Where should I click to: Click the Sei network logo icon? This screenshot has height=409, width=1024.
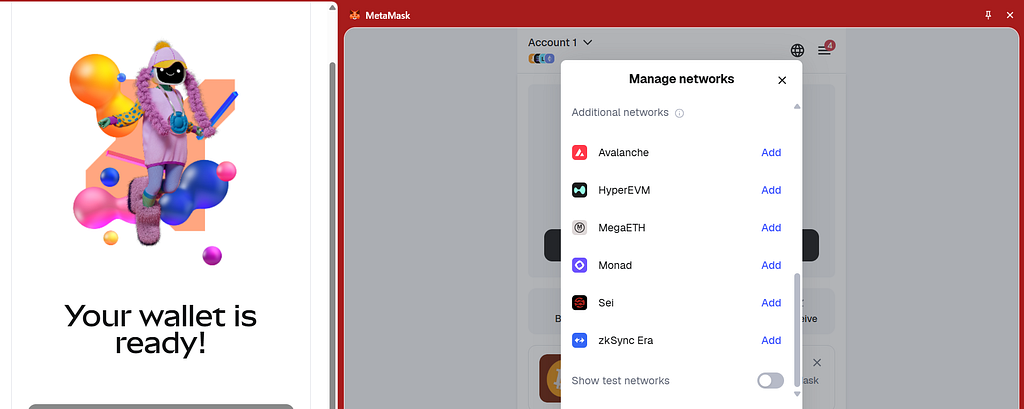580,303
